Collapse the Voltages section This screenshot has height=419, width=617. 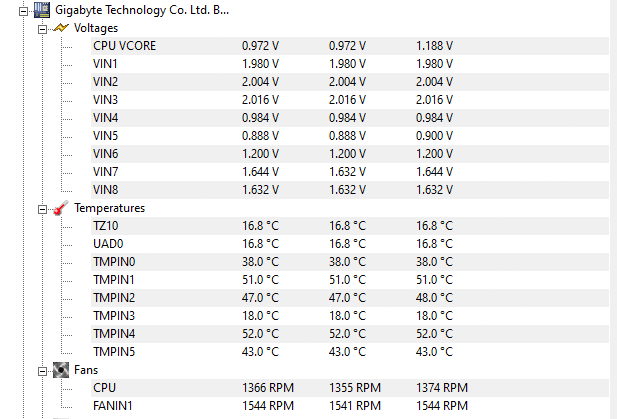[42, 29]
